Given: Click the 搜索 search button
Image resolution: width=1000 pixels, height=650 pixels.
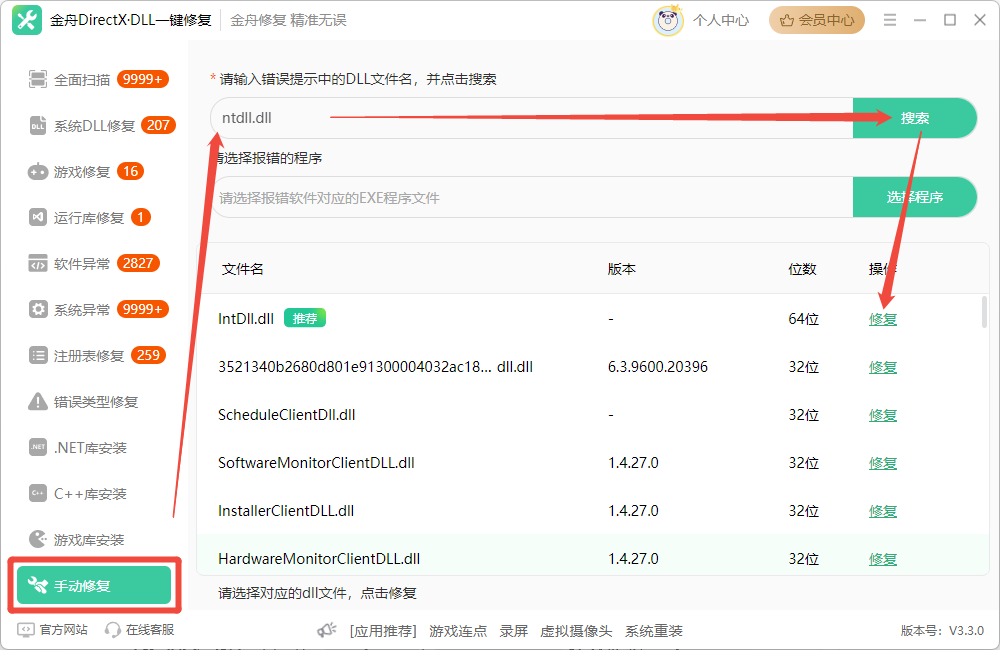Looking at the screenshot, I should click(x=915, y=117).
